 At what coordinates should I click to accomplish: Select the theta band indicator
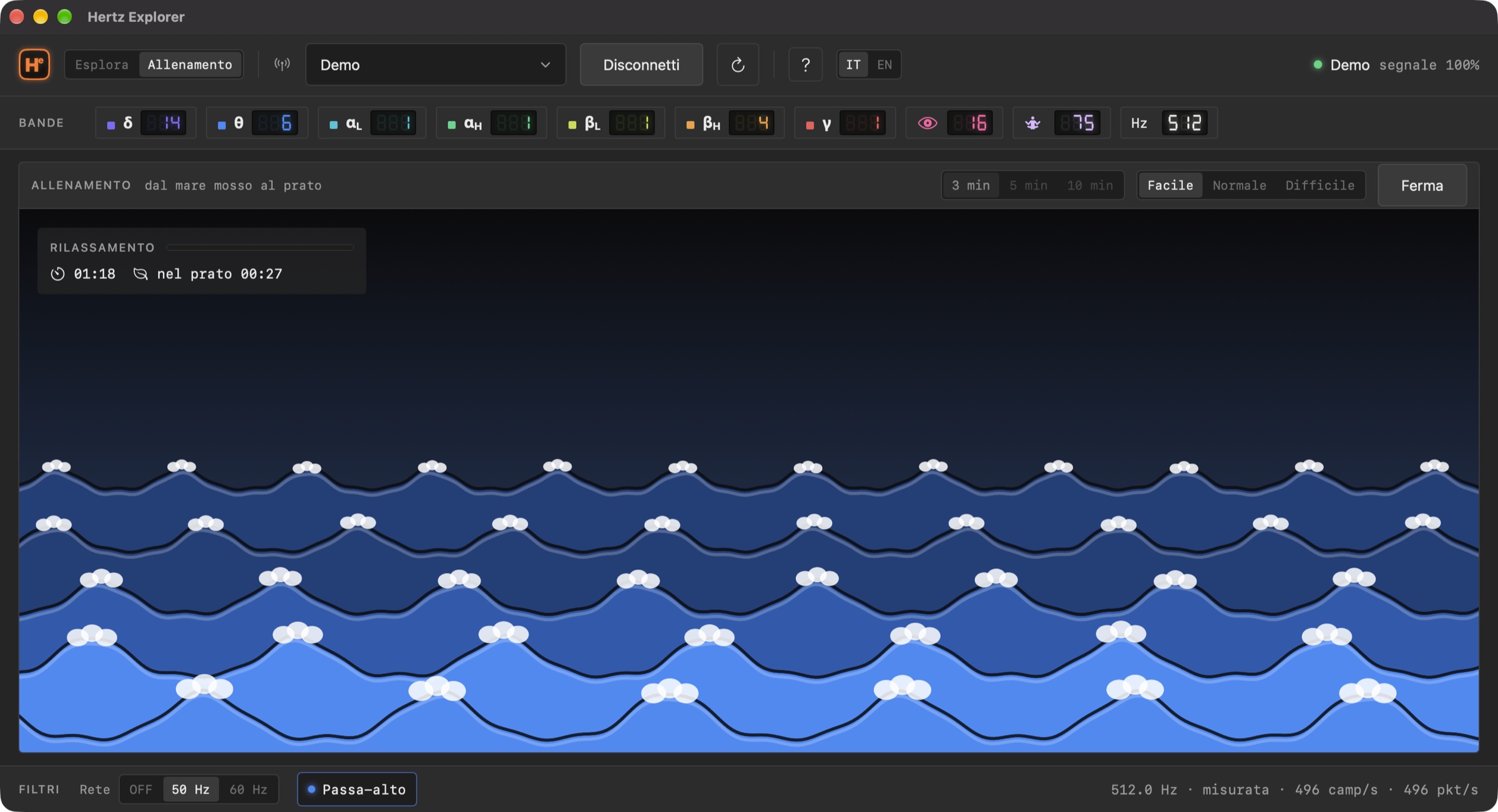pyautogui.click(x=257, y=122)
